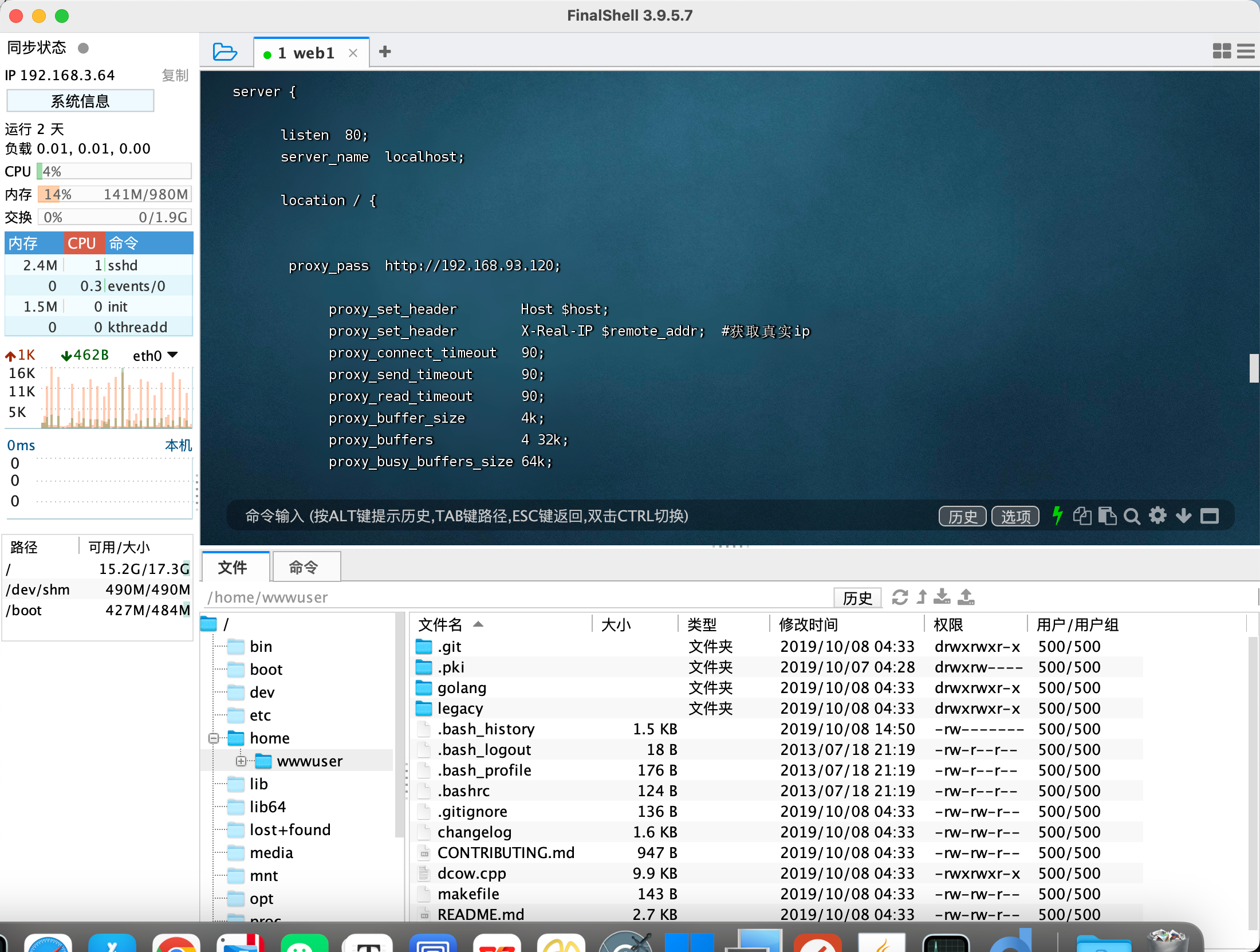Open terminal 选项 options button

click(1015, 516)
